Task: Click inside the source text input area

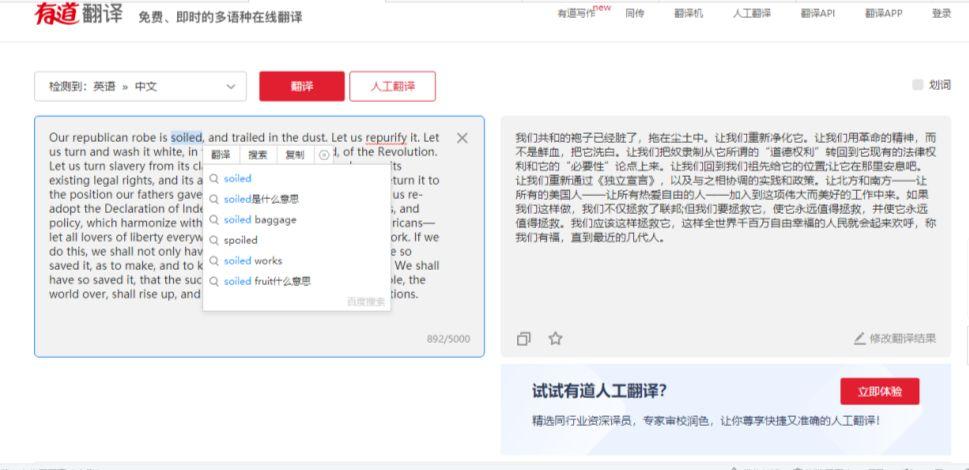Action: pyautogui.click(x=259, y=236)
